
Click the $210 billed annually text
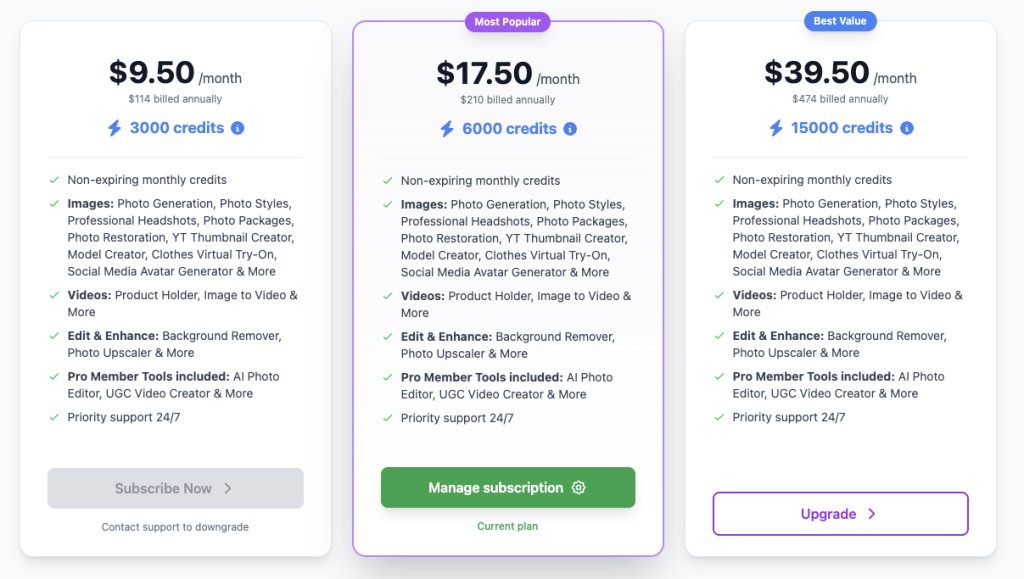[507, 100]
